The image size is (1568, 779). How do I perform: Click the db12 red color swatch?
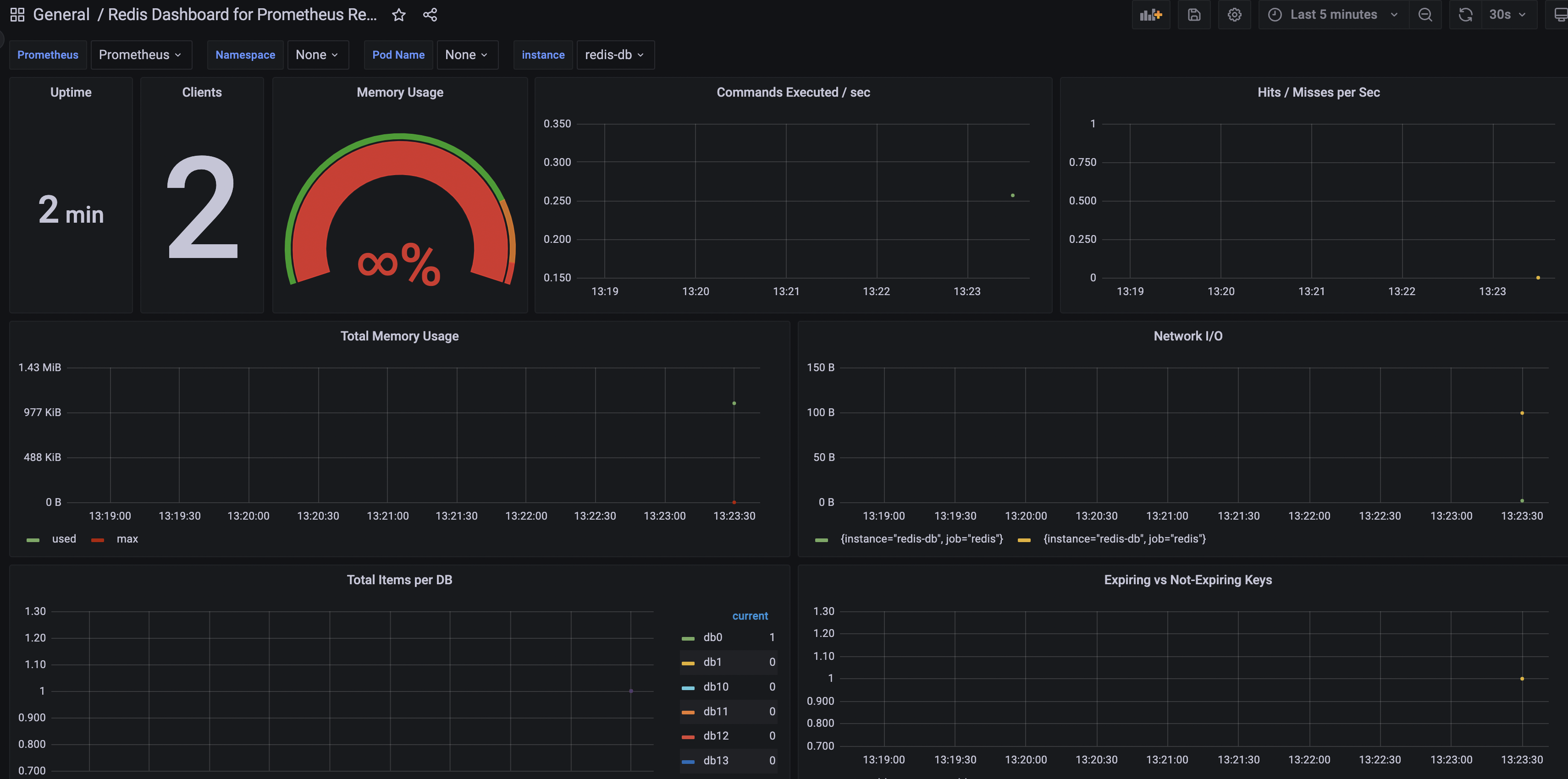[688, 736]
